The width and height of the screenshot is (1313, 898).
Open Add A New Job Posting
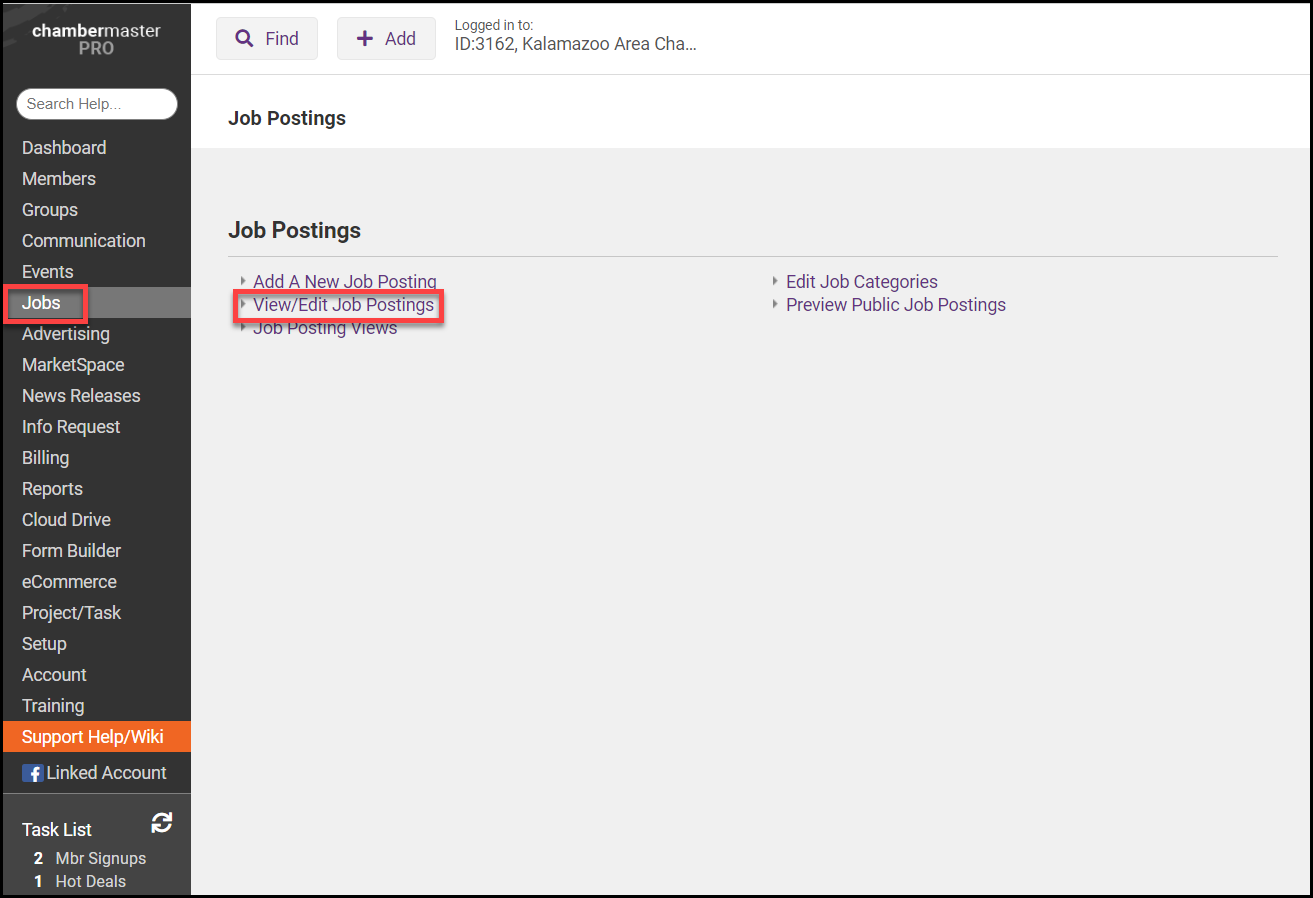344,282
